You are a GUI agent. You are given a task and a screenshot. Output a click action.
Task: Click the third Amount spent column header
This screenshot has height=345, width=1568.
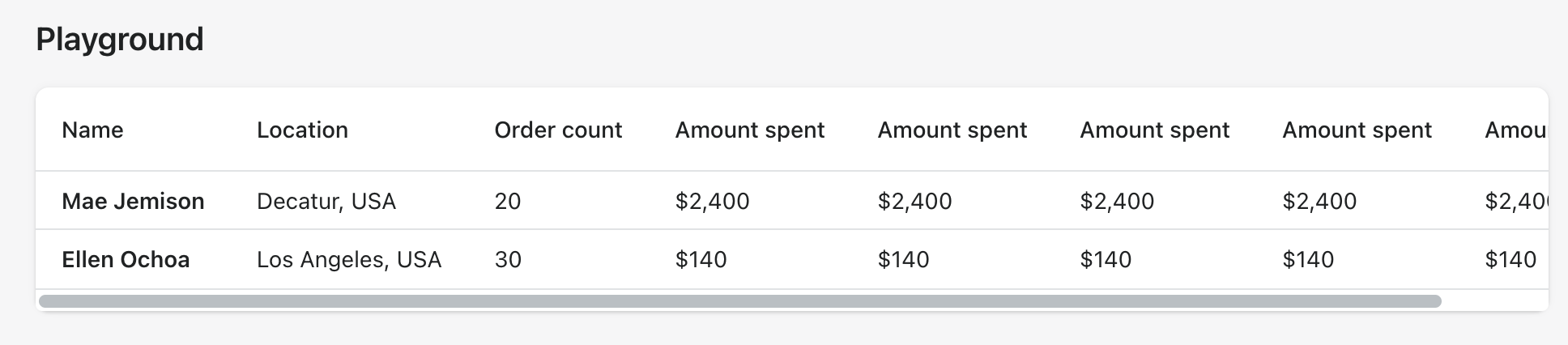pos(1155,130)
